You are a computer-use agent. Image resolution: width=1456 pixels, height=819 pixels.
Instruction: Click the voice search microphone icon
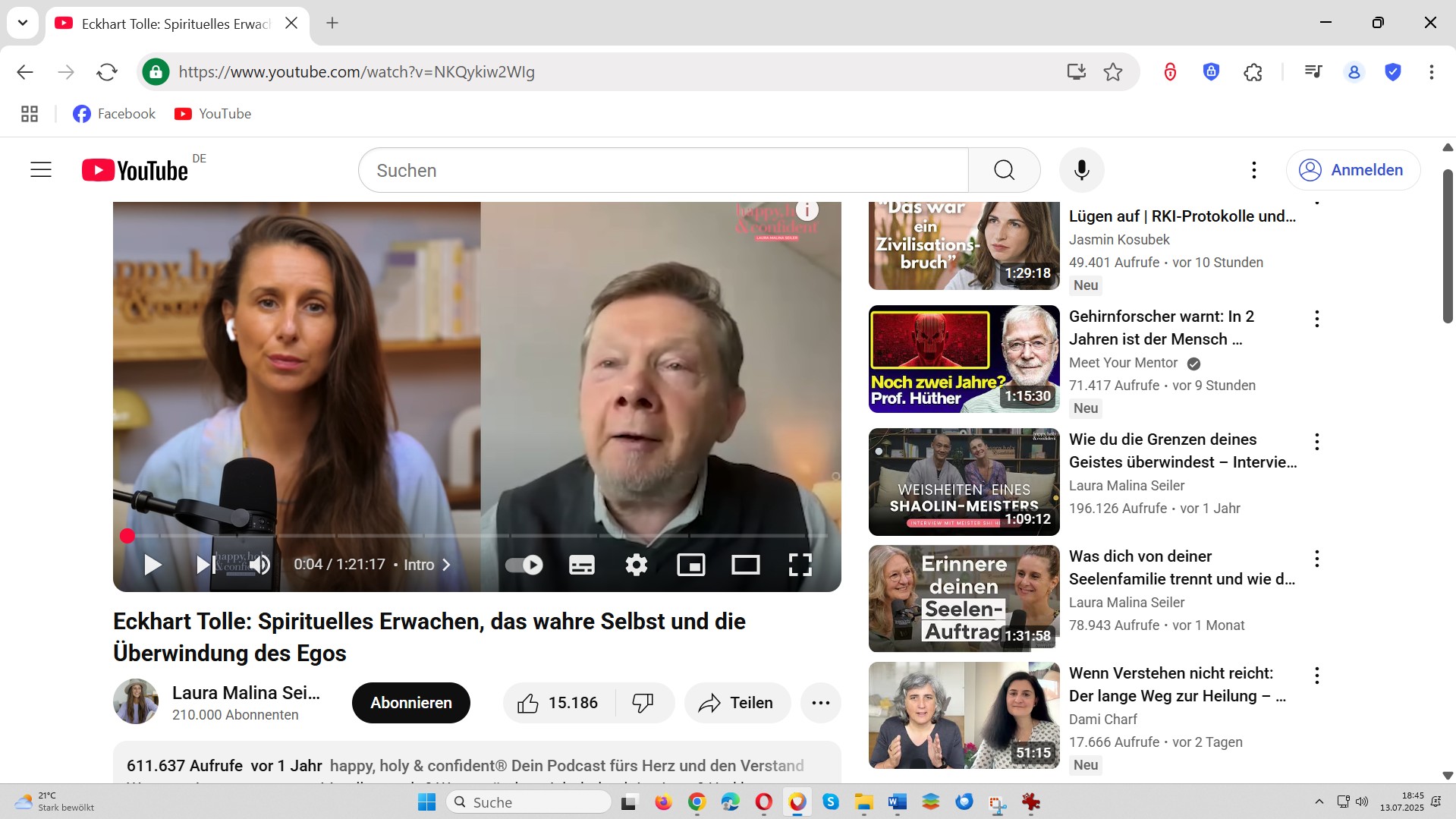[x=1081, y=170]
